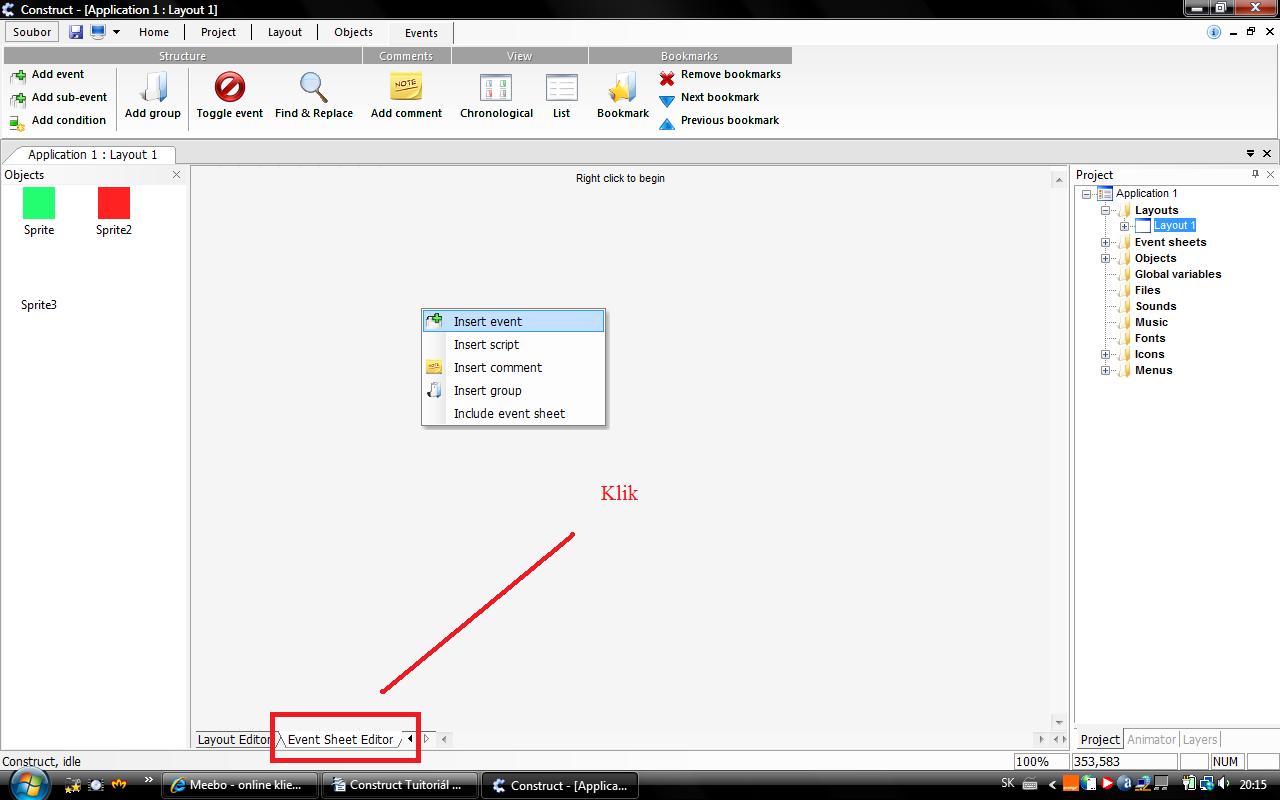
Task: Expand the Icons folder
Action: tap(1106, 354)
